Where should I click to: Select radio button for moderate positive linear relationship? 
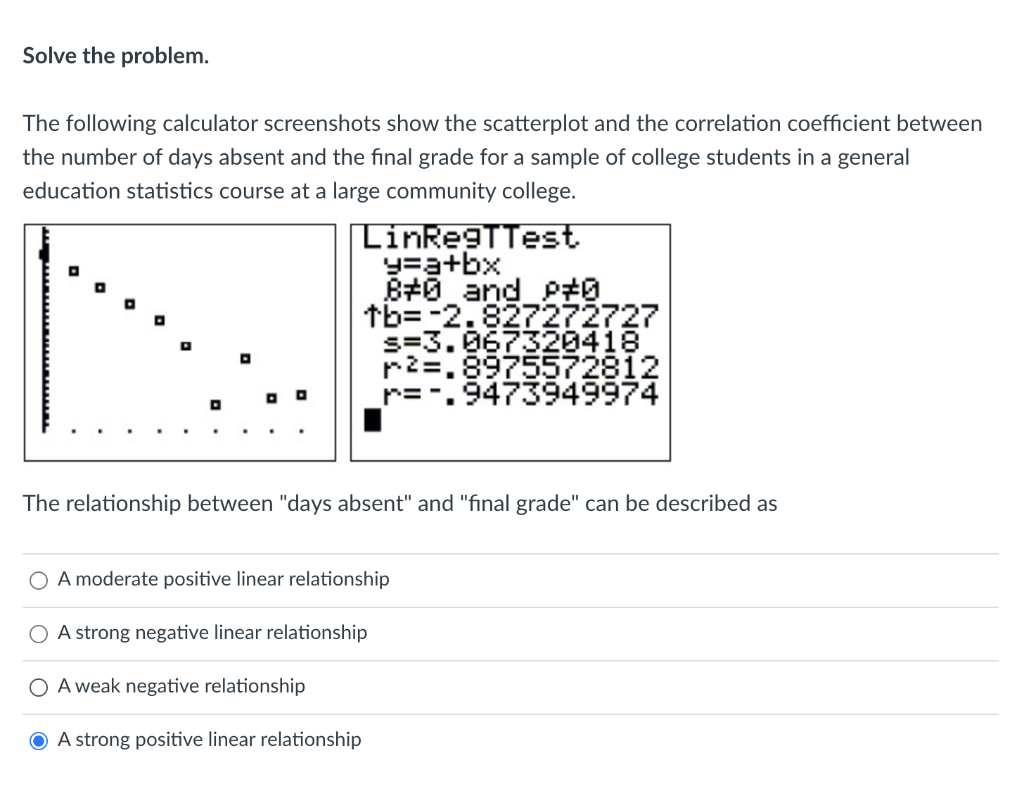[38, 579]
